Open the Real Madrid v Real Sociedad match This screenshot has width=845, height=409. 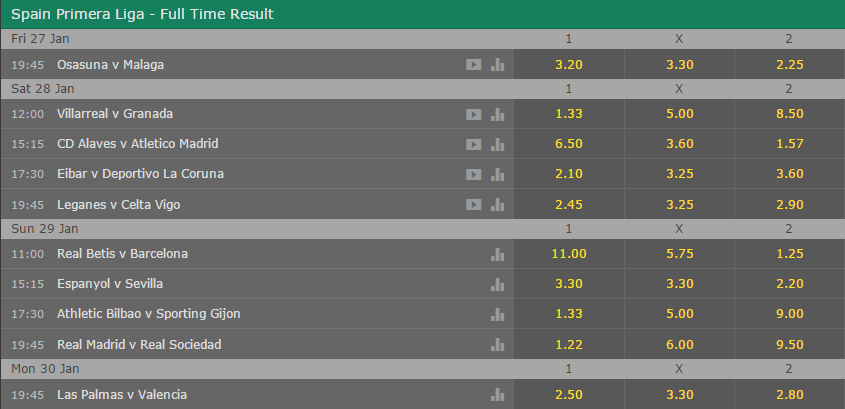click(x=139, y=344)
